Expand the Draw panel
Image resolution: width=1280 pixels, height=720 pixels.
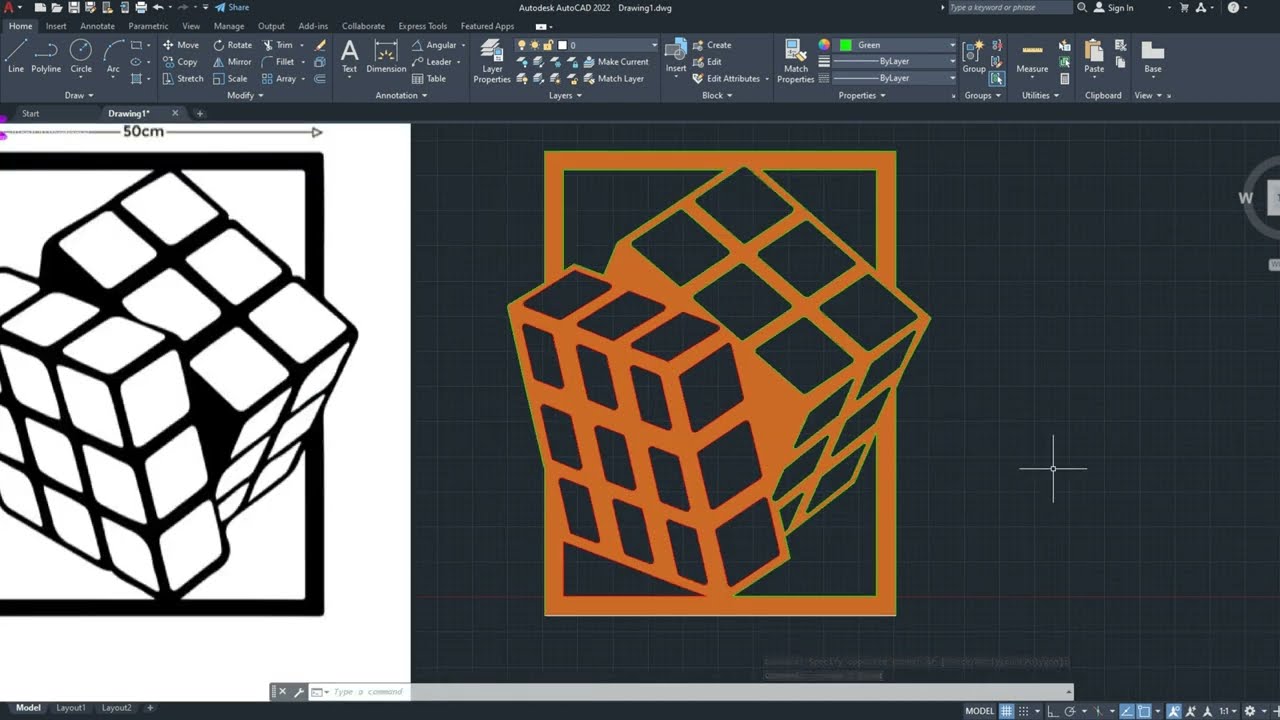click(x=79, y=95)
